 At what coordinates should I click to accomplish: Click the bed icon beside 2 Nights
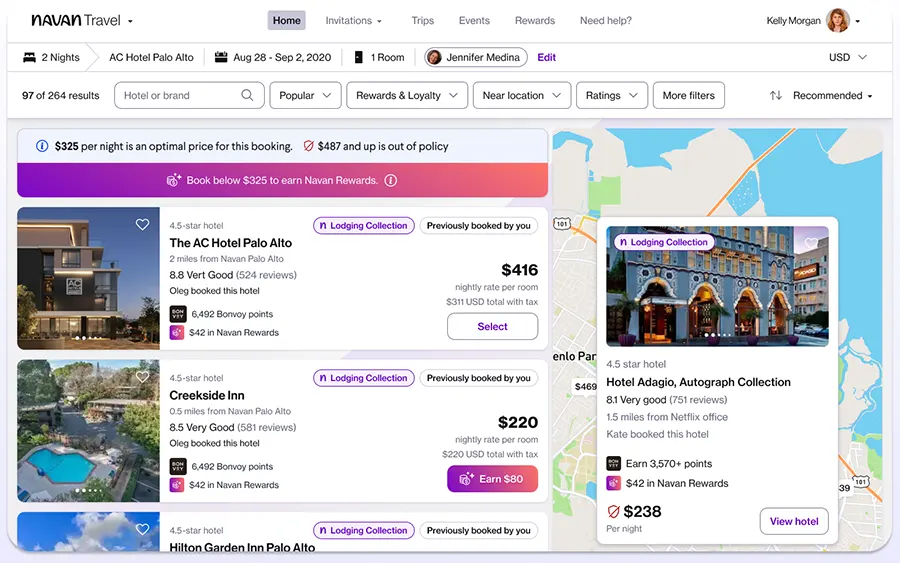[27, 57]
